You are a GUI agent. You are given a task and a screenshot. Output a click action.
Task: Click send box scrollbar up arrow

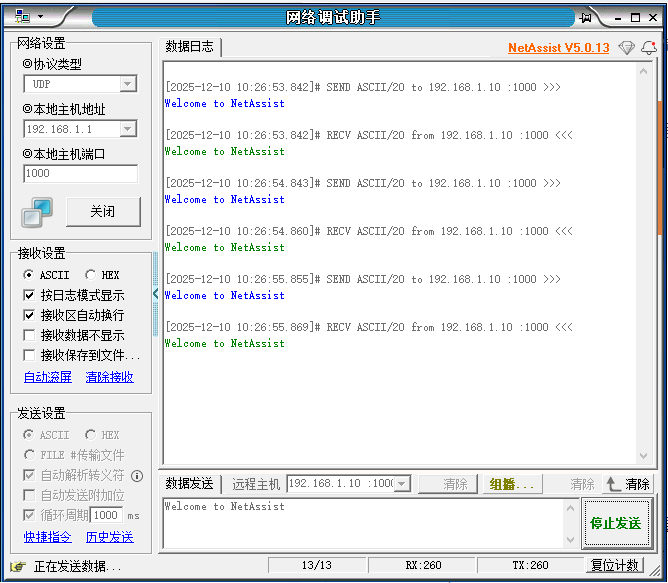[570, 508]
